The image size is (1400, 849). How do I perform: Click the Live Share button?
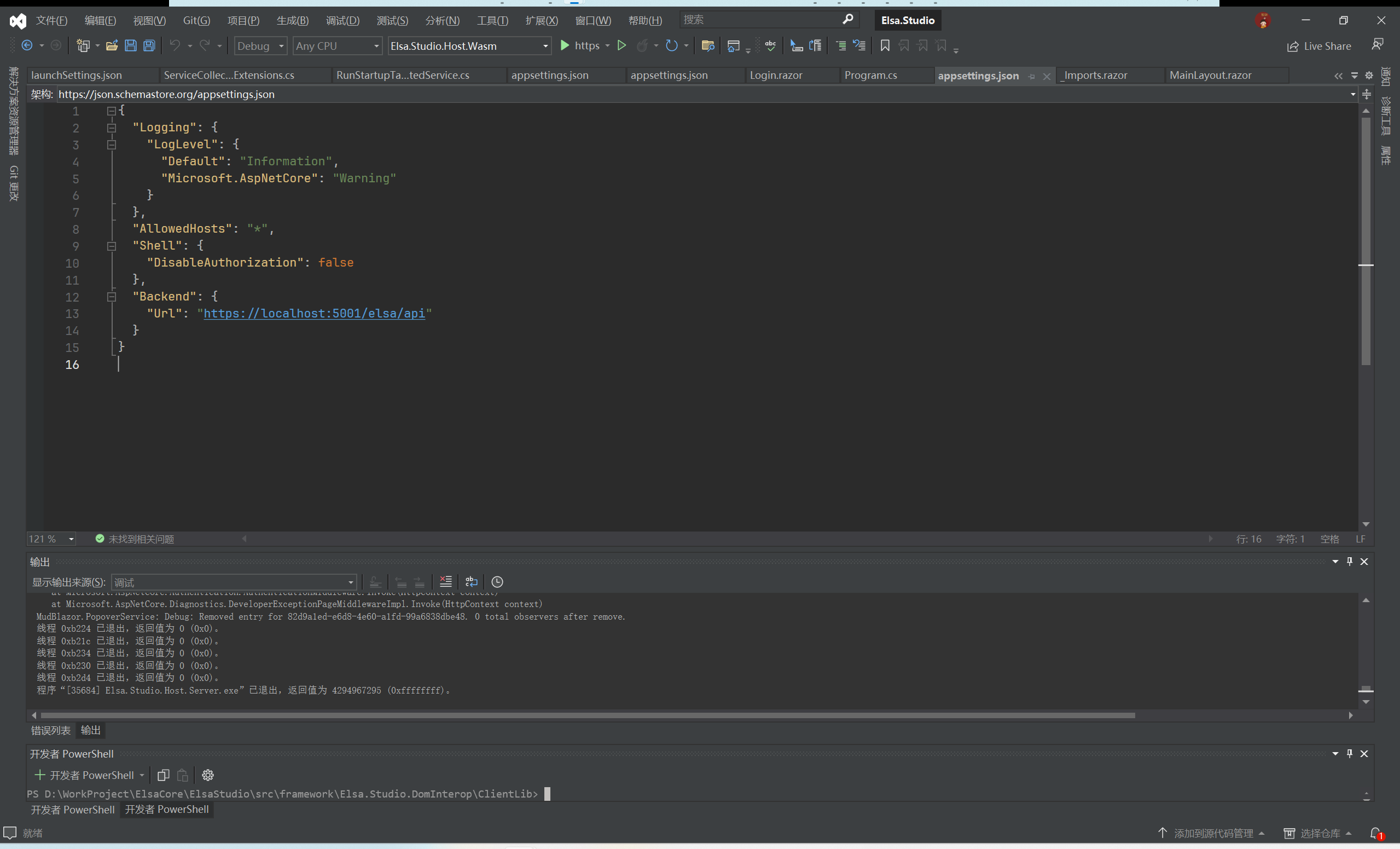coord(1318,45)
